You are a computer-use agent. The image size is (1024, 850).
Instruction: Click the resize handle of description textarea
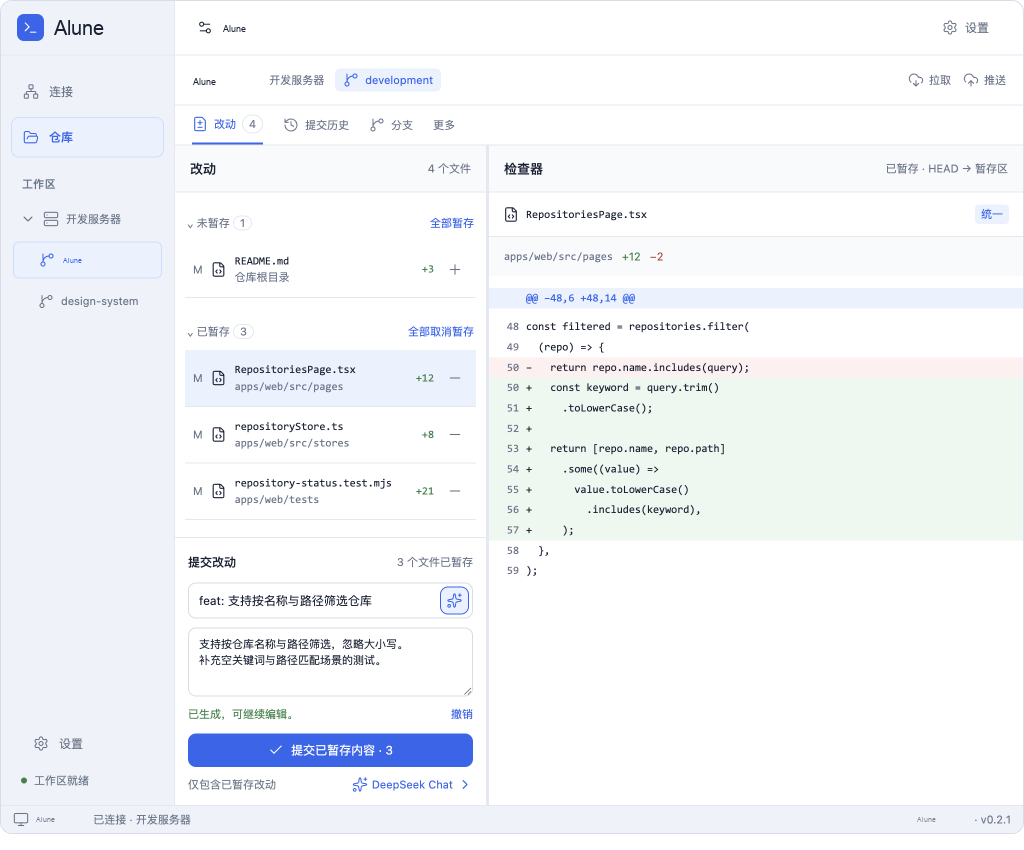pos(468,691)
